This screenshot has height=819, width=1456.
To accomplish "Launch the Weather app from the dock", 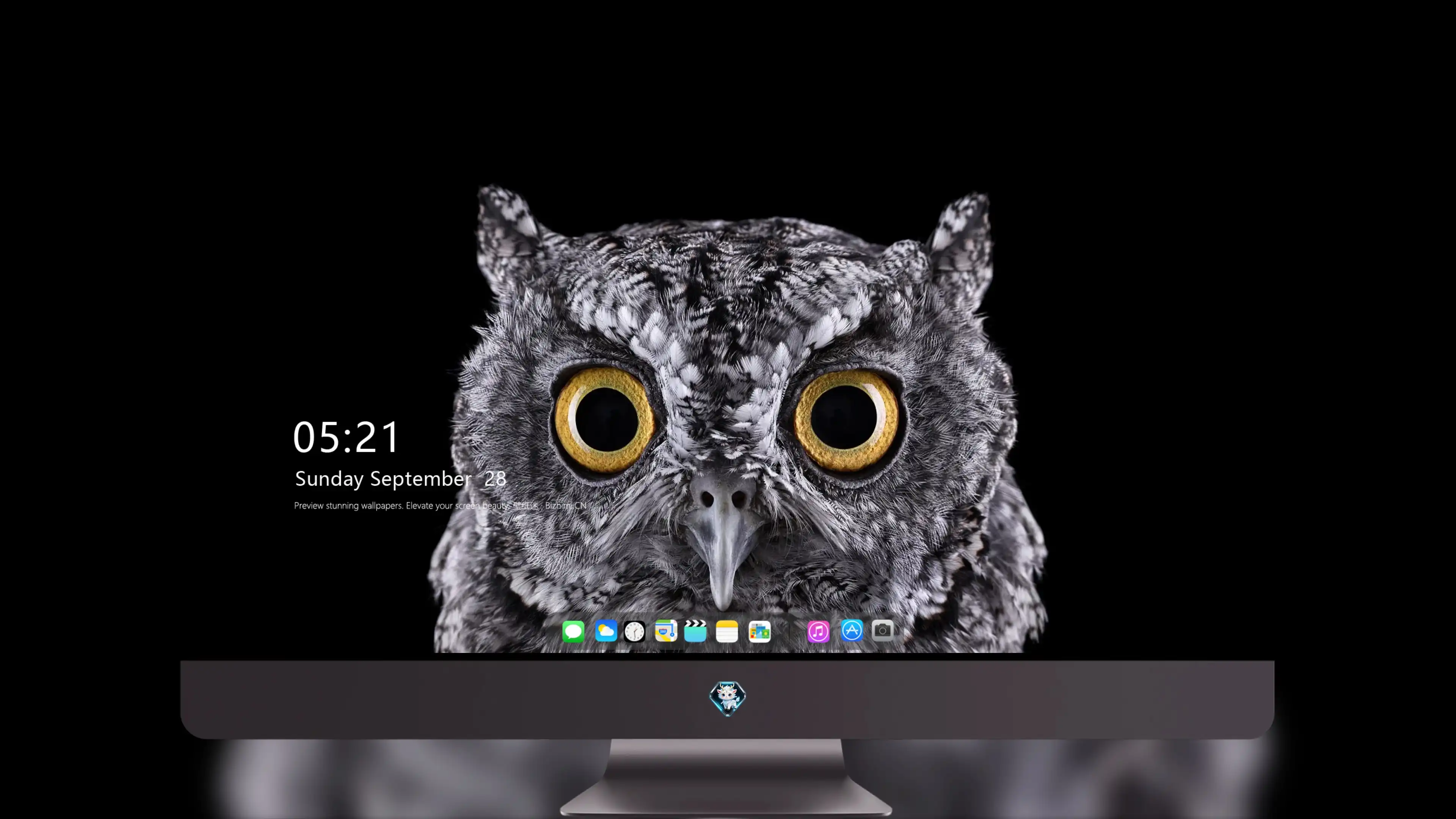I will [606, 631].
